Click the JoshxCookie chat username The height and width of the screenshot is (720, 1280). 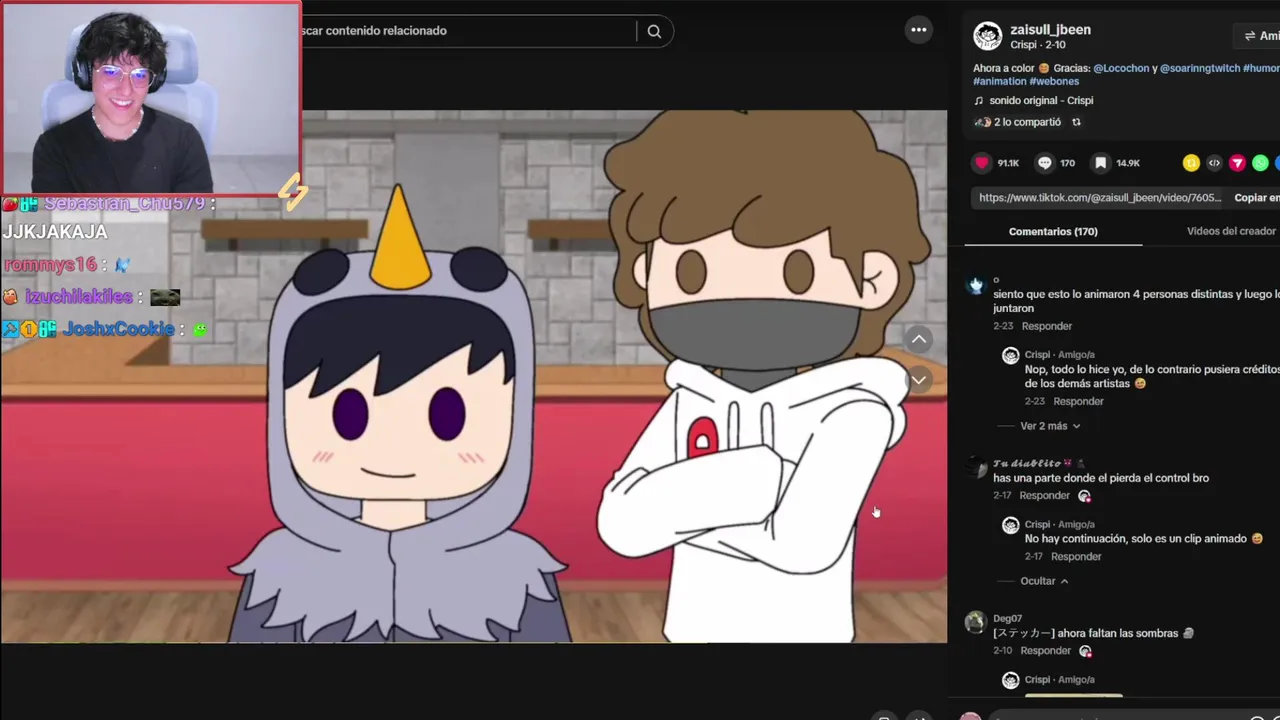coord(118,329)
